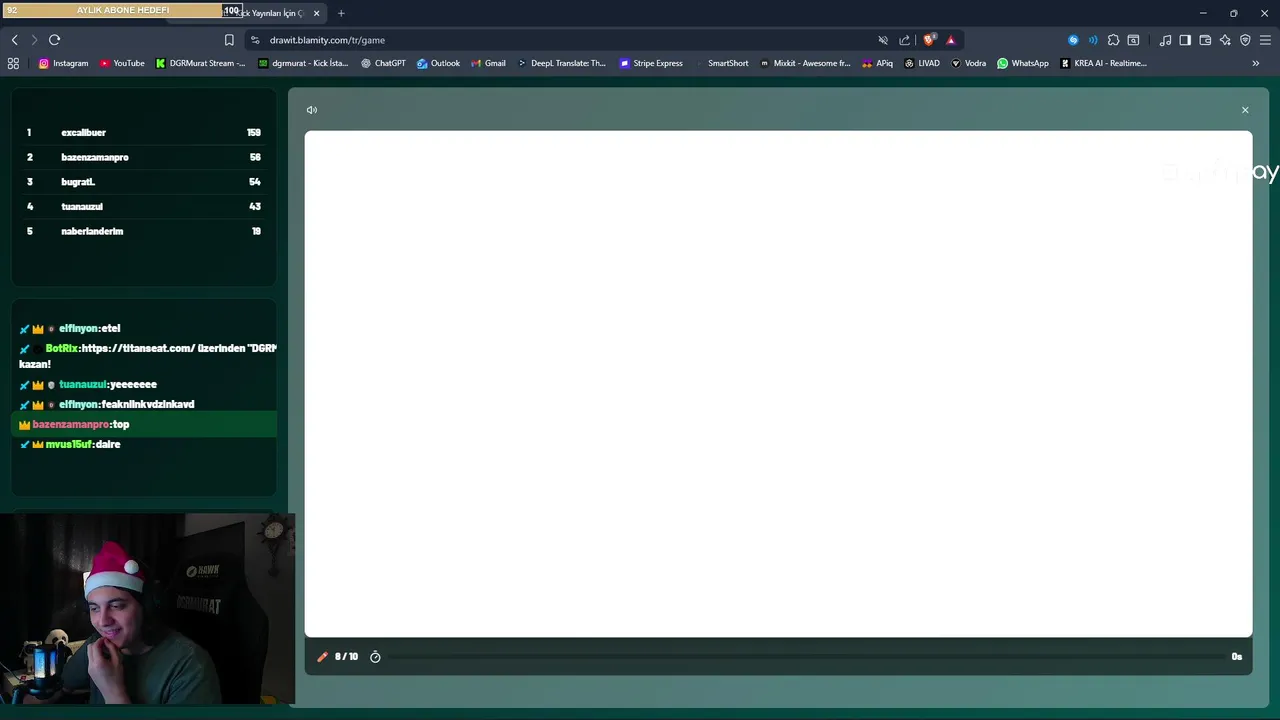Screen dimensions: 1280x720
Task: Open the Outlook bookmark
Action: [438, 63]
